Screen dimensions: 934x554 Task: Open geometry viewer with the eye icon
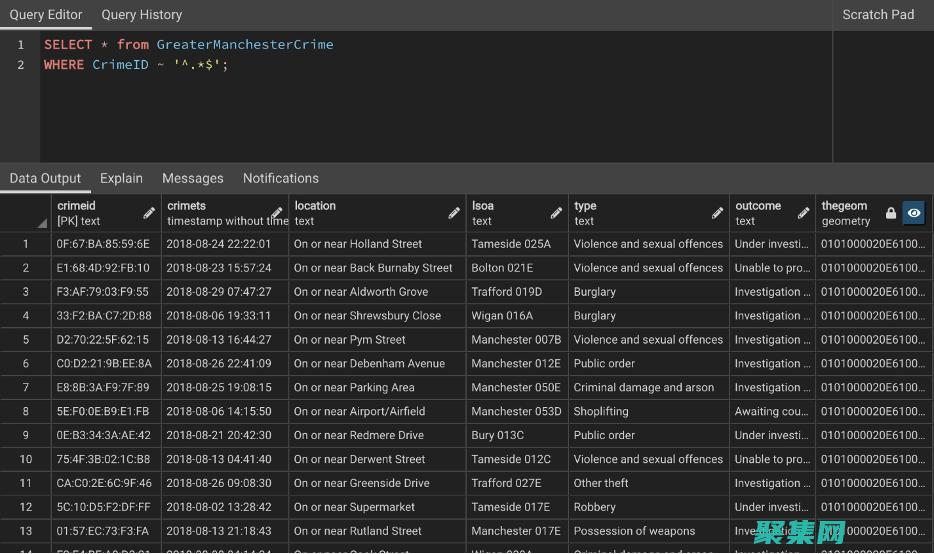pyautogui.click(x=914, y=213)
